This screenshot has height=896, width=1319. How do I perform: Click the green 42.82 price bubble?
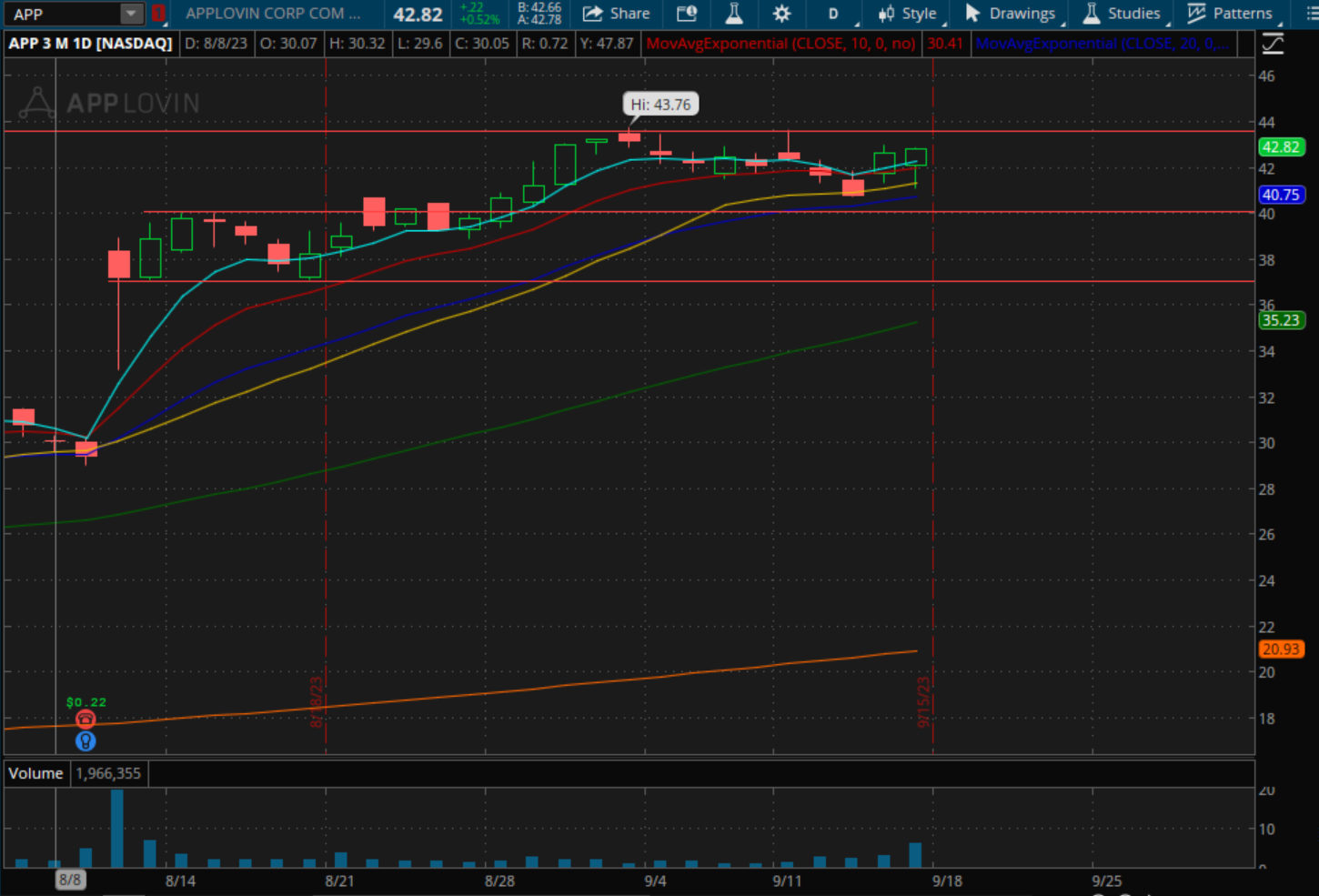point(1281,147)
